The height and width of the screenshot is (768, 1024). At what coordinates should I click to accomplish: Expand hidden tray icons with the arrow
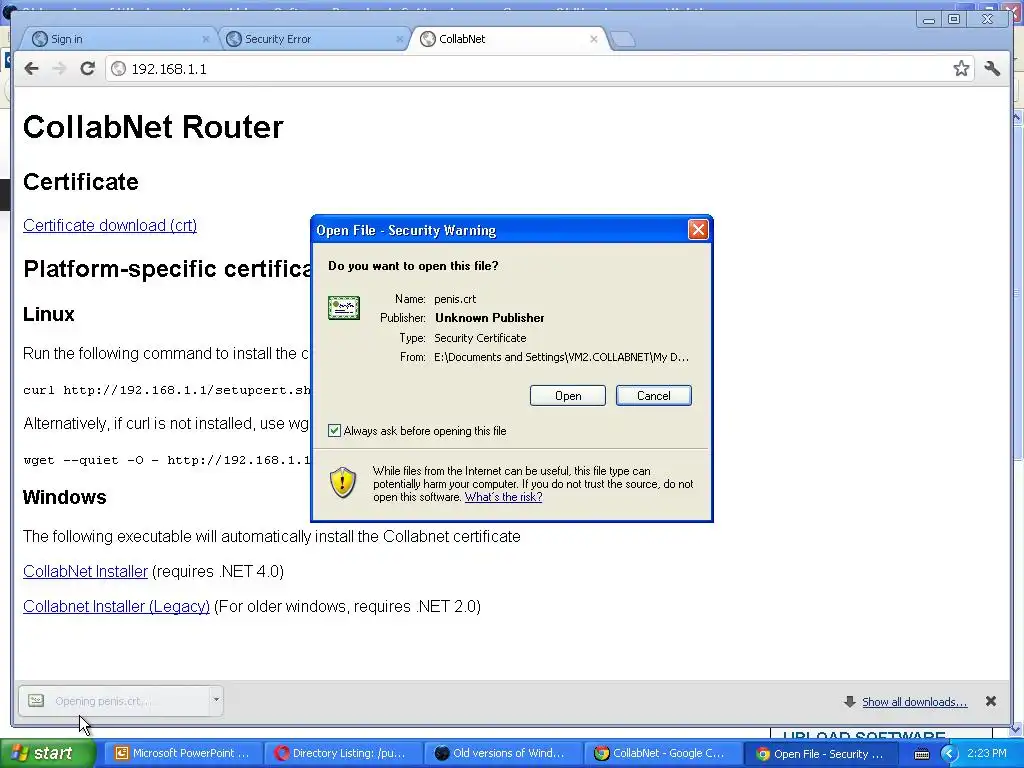tap(949, 754)
